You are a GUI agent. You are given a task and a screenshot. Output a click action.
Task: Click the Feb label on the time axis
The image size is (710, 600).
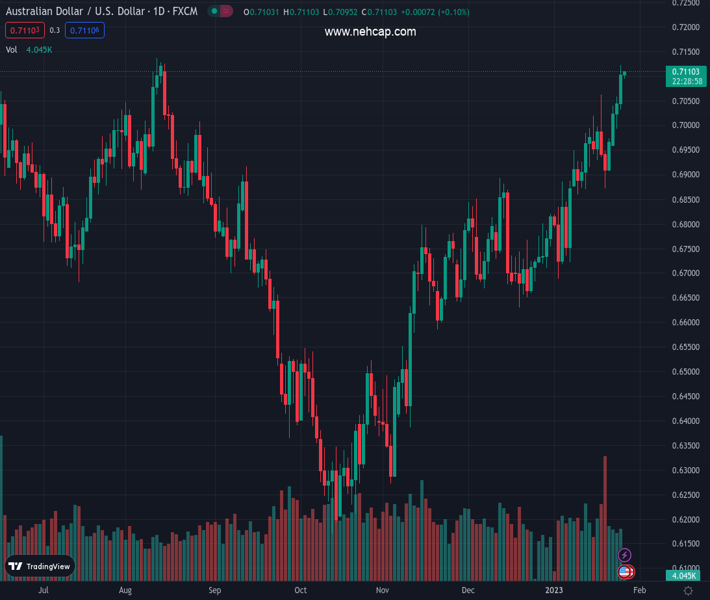coord(640,591)
